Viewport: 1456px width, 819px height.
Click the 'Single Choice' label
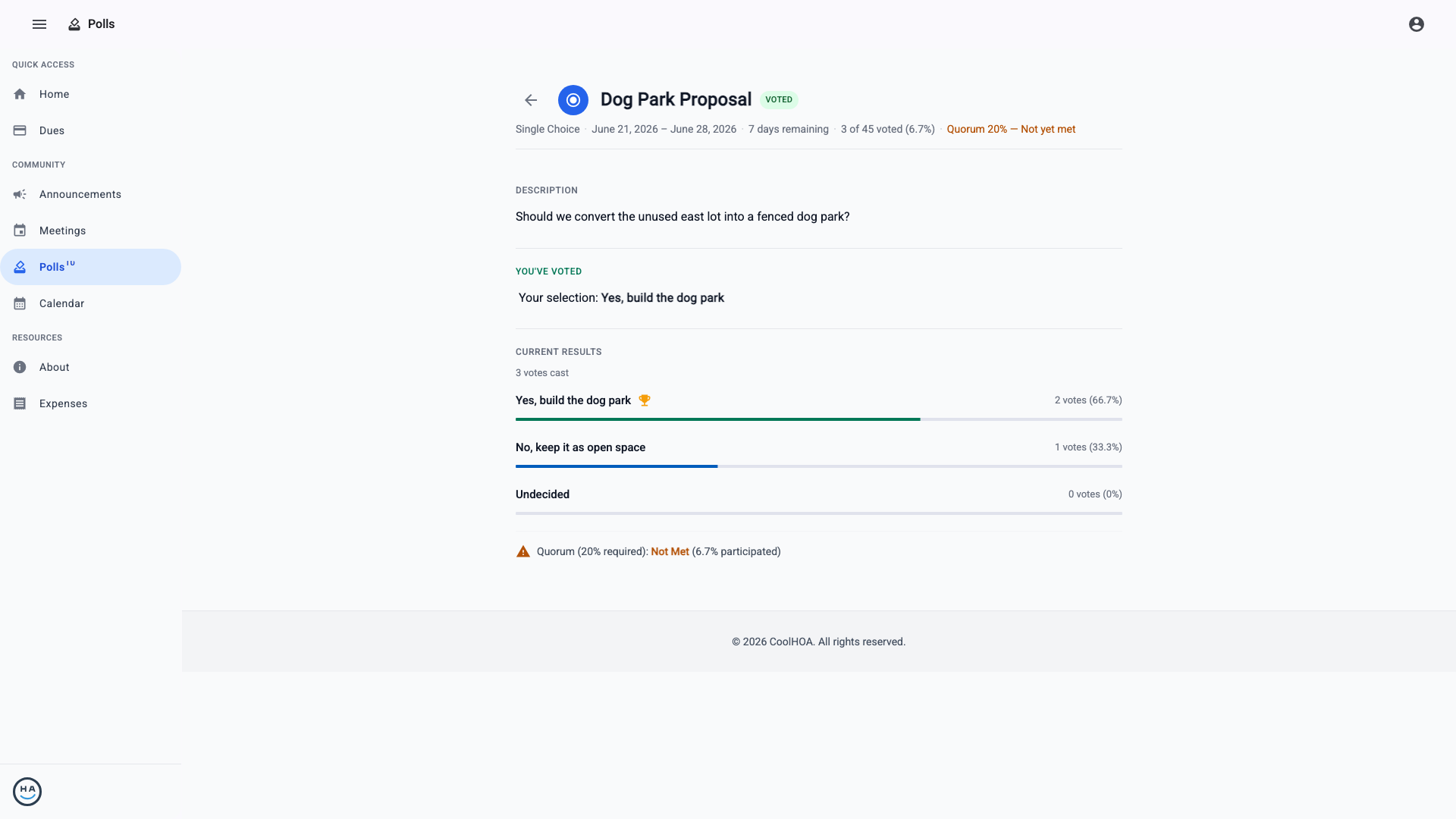click(548, 129)
